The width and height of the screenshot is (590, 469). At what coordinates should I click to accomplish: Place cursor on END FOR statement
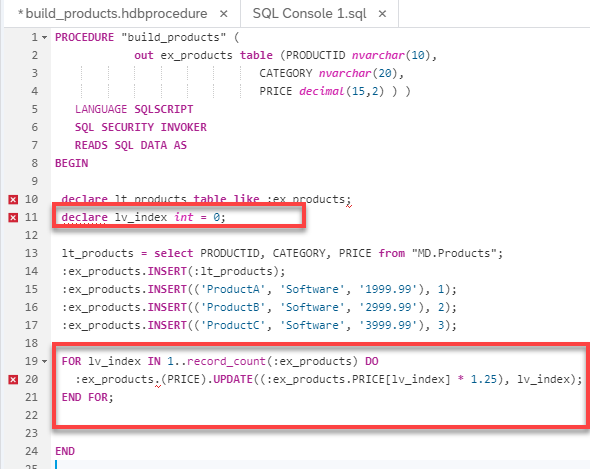click(x=87, y=397)
